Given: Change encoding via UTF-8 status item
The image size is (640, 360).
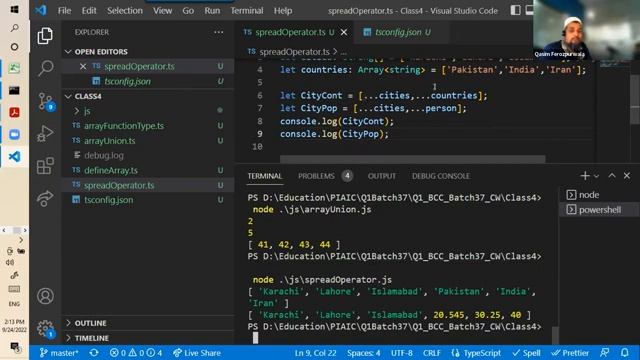Looking at the screenshot, I should (x=402, y=353).
